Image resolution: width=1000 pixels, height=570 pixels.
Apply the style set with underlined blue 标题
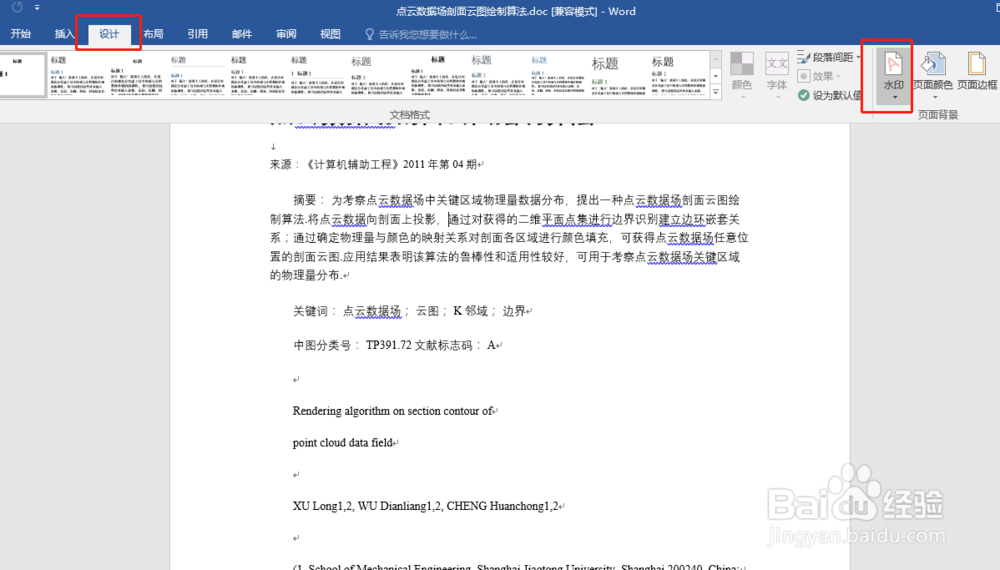click(198, 75)
